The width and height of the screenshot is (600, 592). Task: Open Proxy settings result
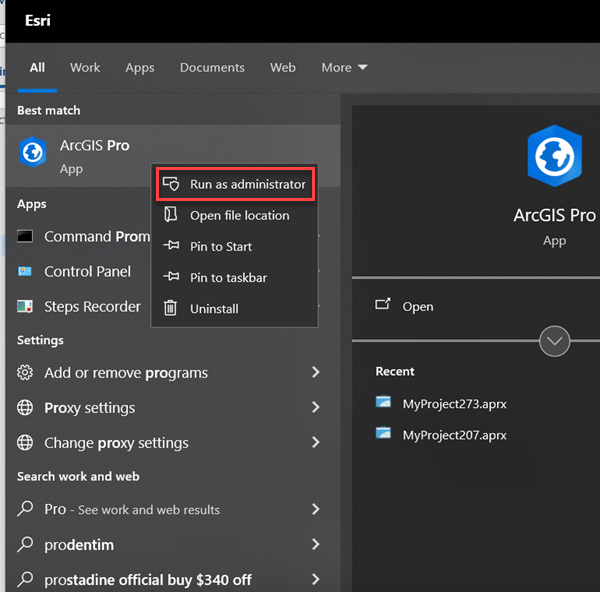pos(173,408)
